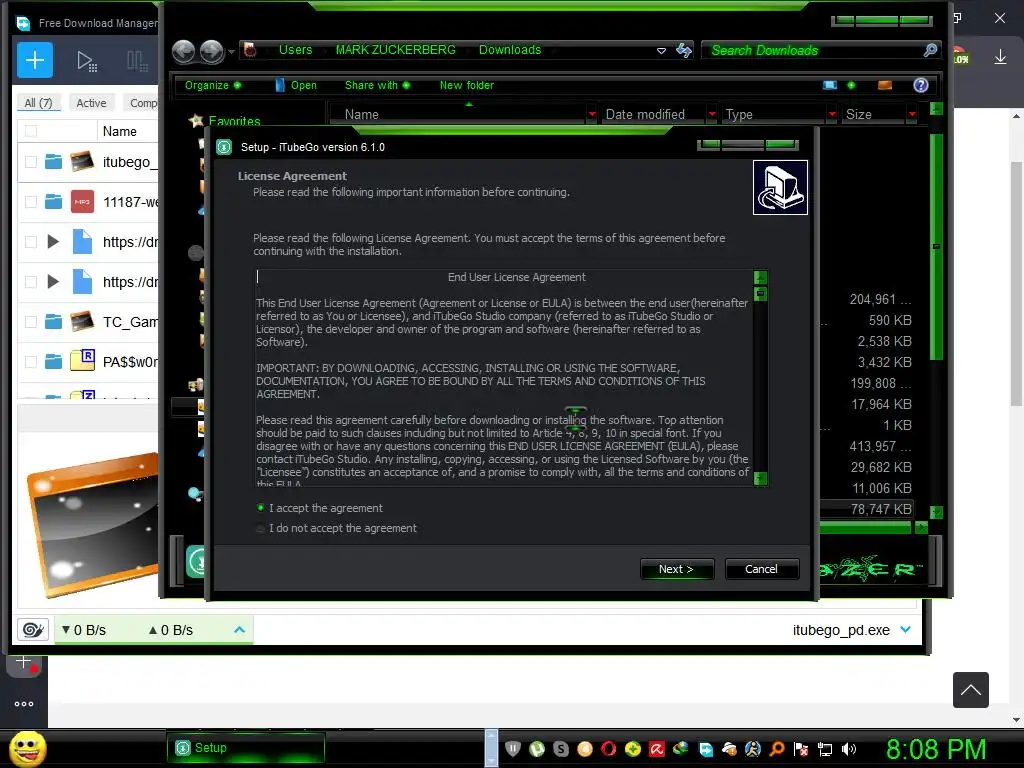Open the Share with dropdown

click(x=377, y=85)
